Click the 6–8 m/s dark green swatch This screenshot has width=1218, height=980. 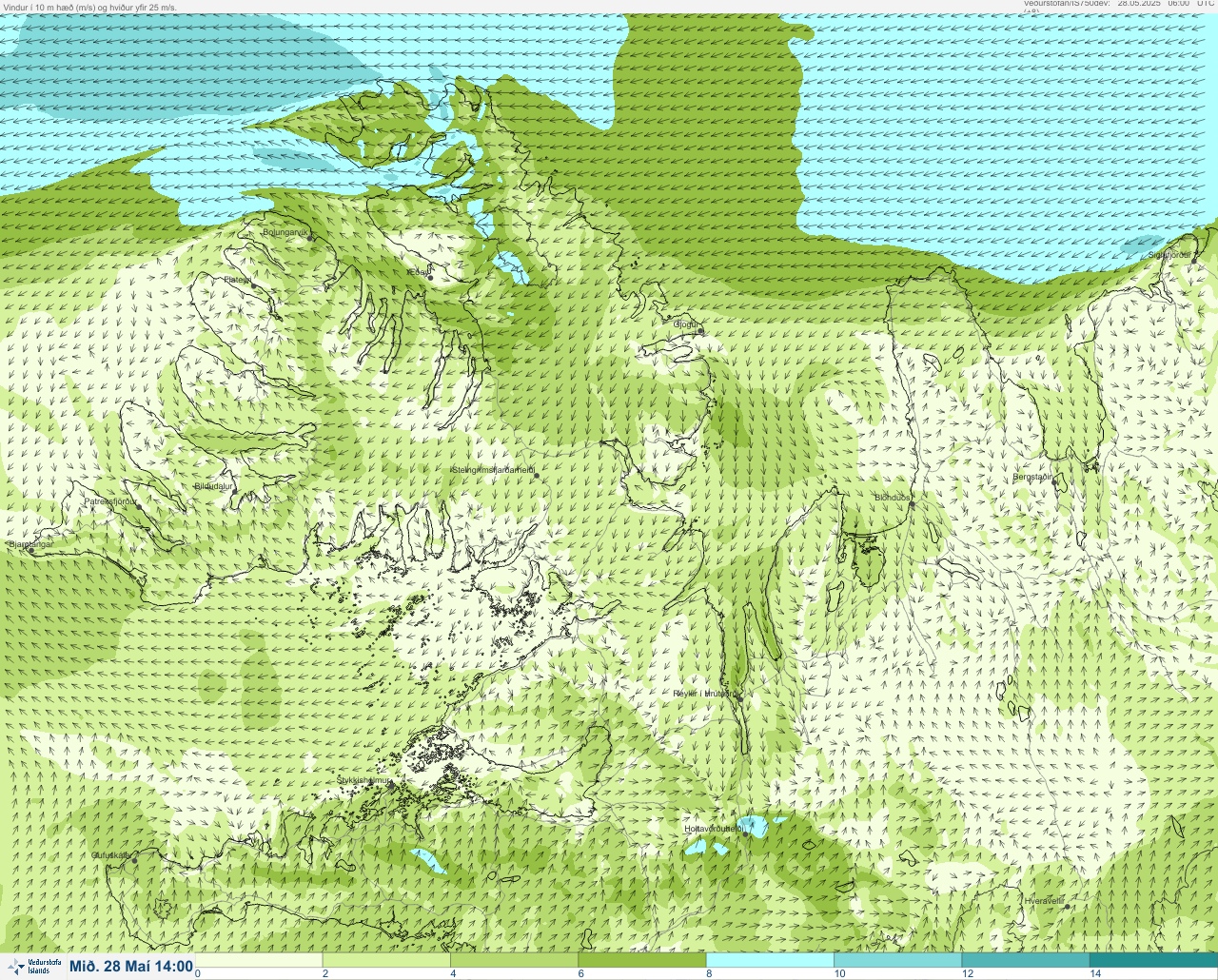pyautogui.click(x=641, y=960)
